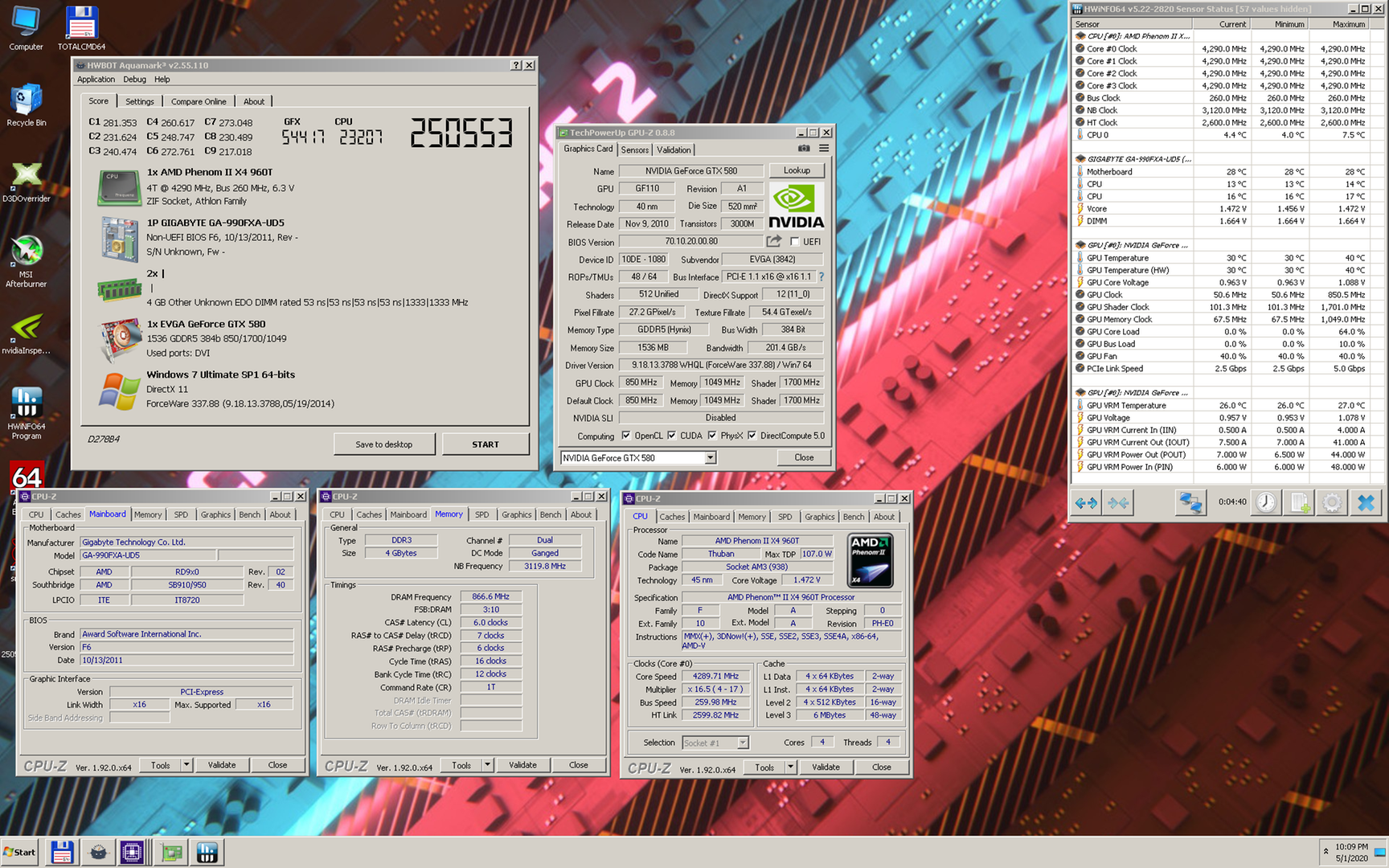Click blue X close icon in HWiNFO toolbar
Image resolution: width=1389 pixels, height=868 pixels.
[x=1366, y=503]
